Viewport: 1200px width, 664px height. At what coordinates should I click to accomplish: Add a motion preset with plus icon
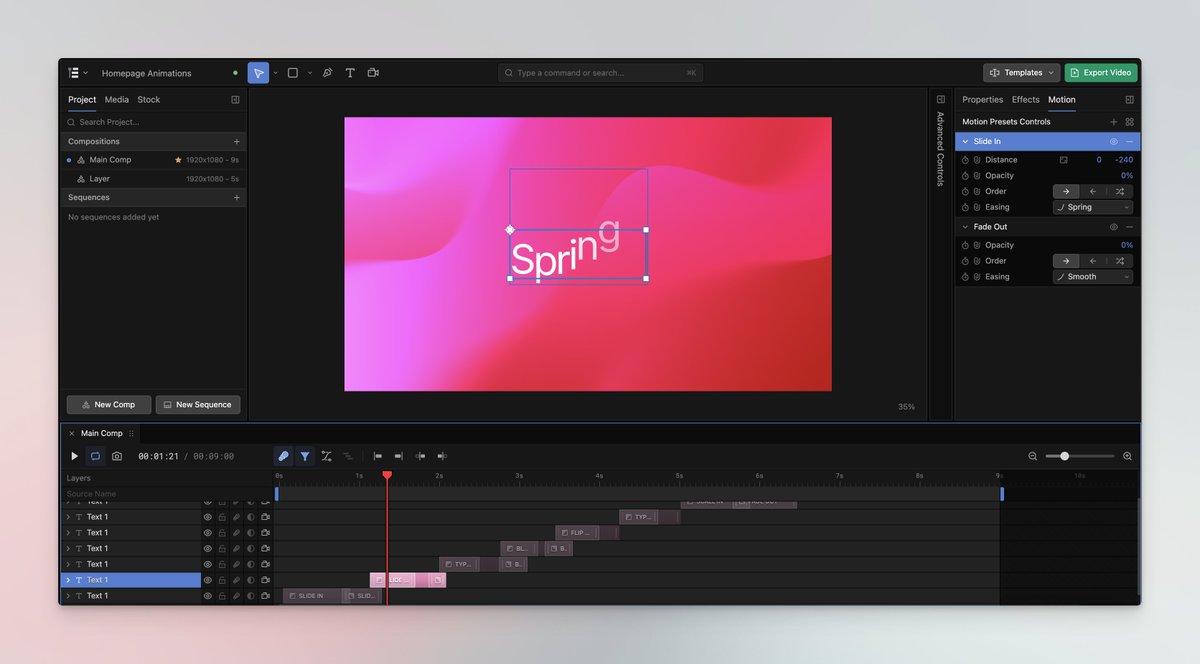pyautogui.click(x=1114, y=122)
